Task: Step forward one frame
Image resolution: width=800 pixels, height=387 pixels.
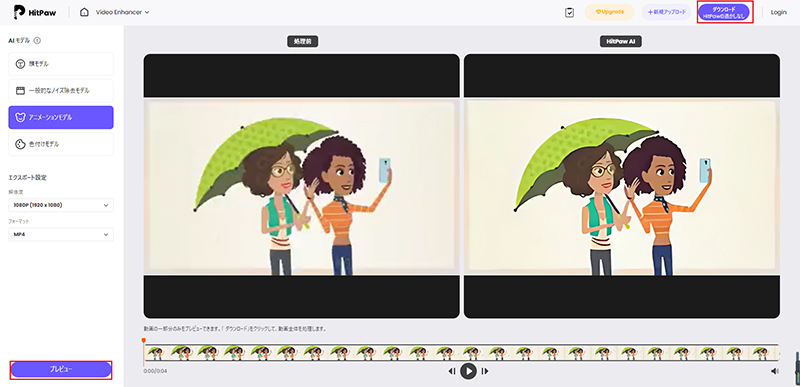Action: pos(485,371)
